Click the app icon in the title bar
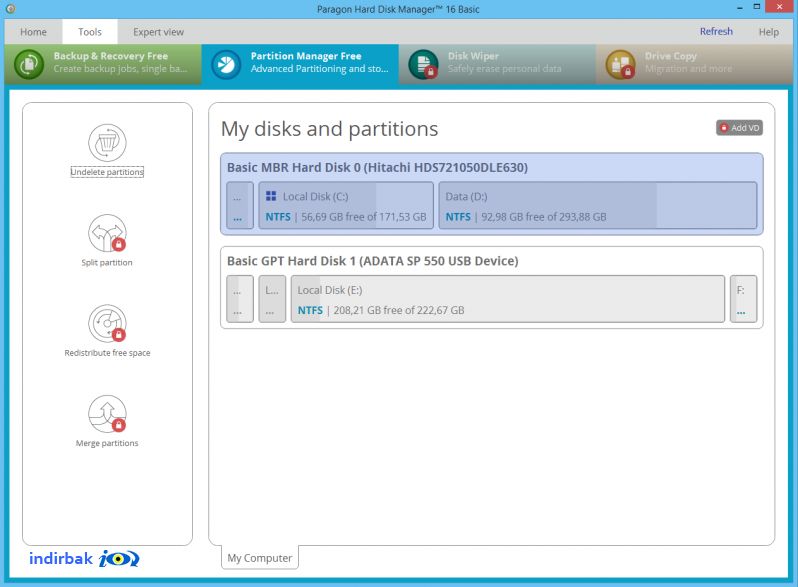This screenshot has width=798, height=587. coord(10,9)
